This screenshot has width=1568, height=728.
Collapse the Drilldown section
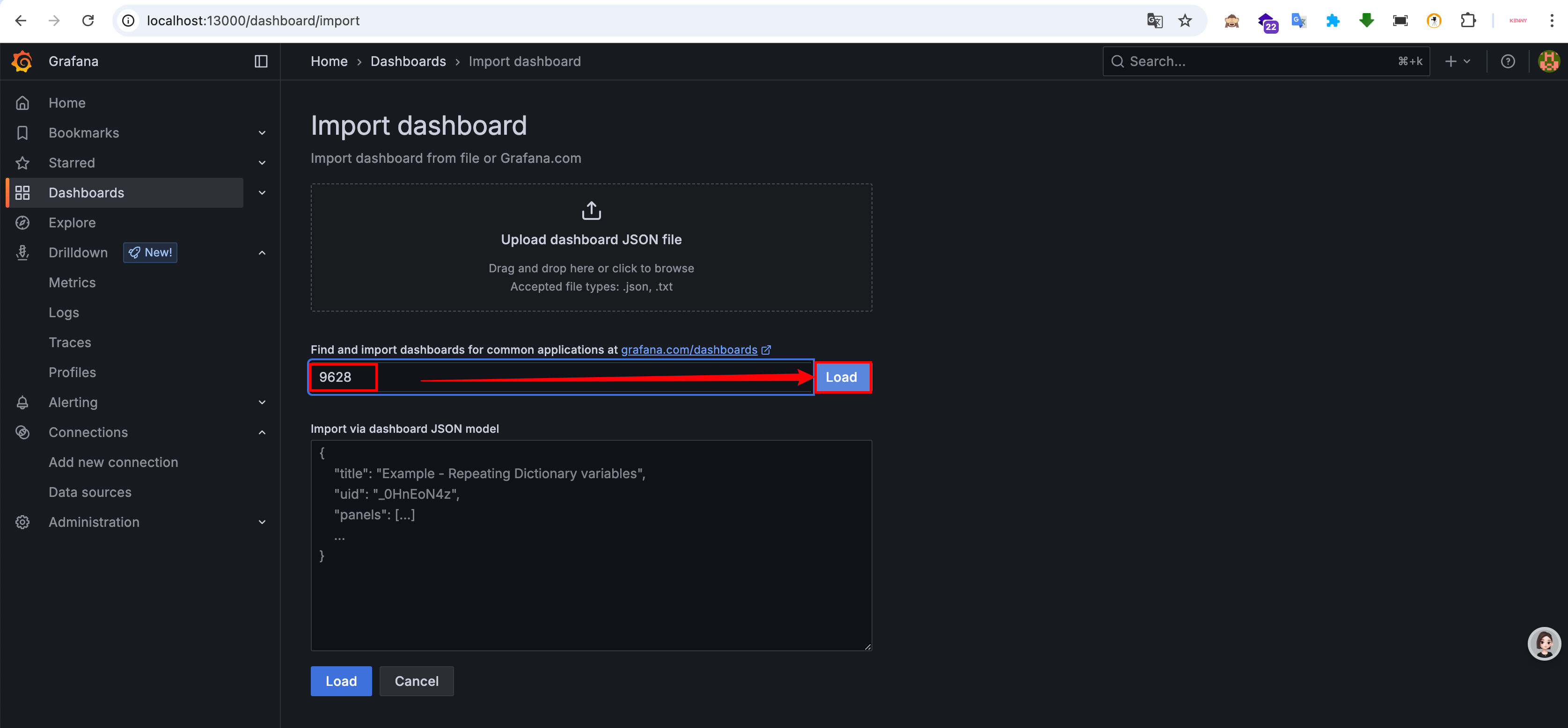(262, 253)
